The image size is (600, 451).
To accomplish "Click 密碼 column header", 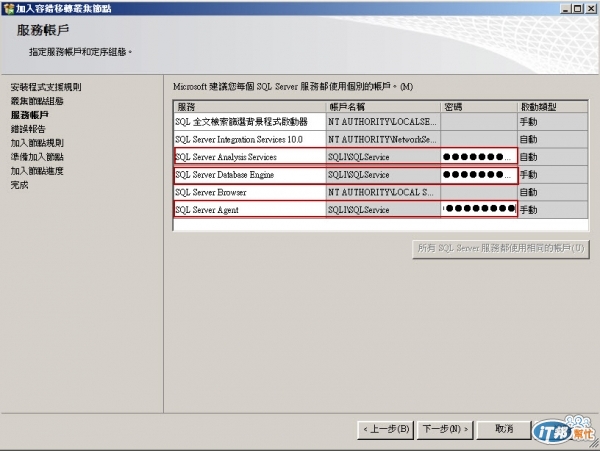I will (x=479, y=107).
